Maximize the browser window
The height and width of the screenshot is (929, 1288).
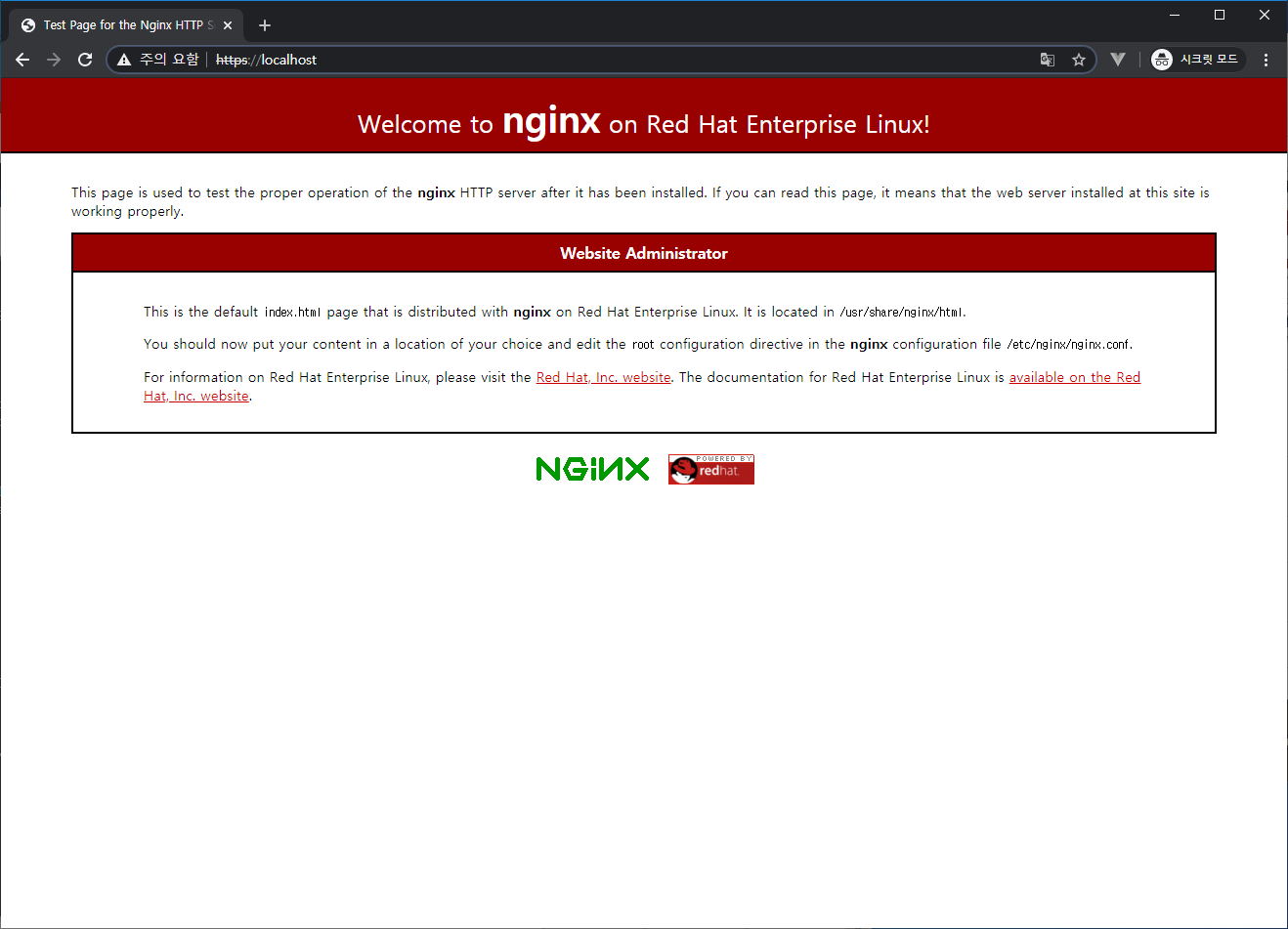tap(1220, 15)
